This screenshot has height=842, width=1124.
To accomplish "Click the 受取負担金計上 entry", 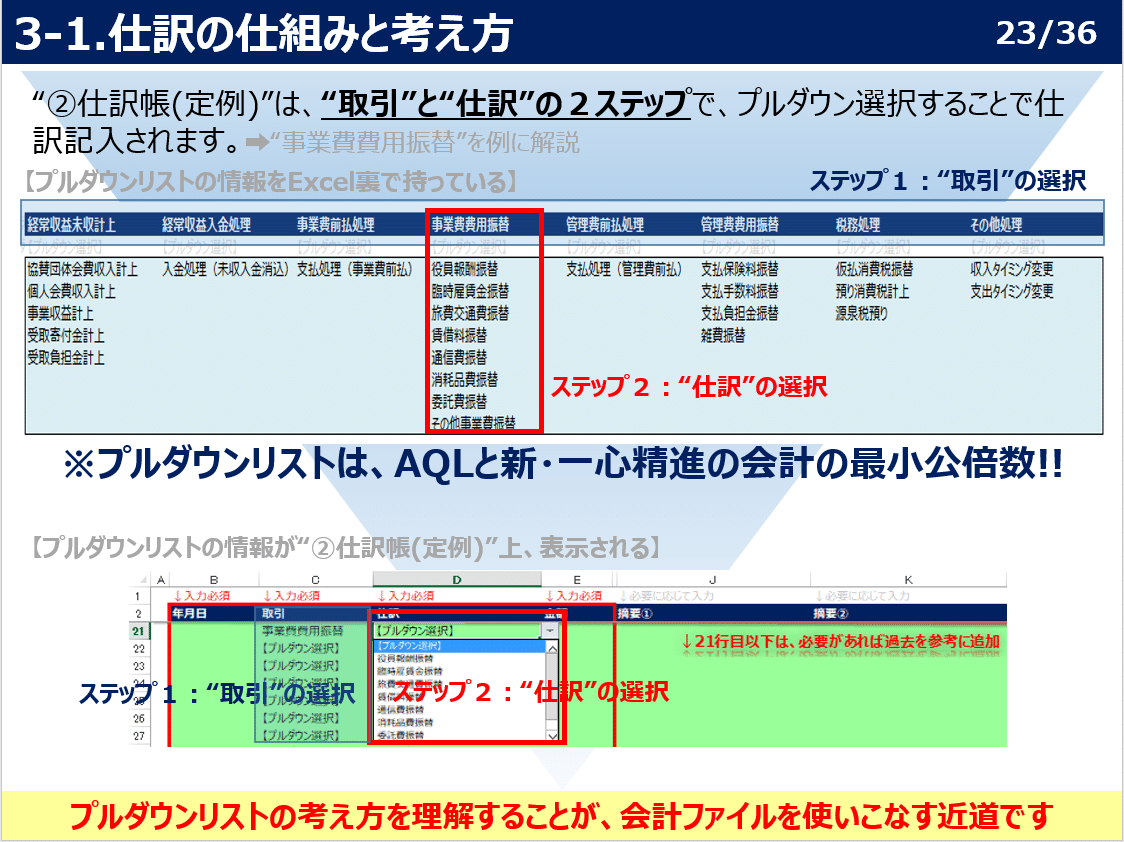I will [66, 358].
